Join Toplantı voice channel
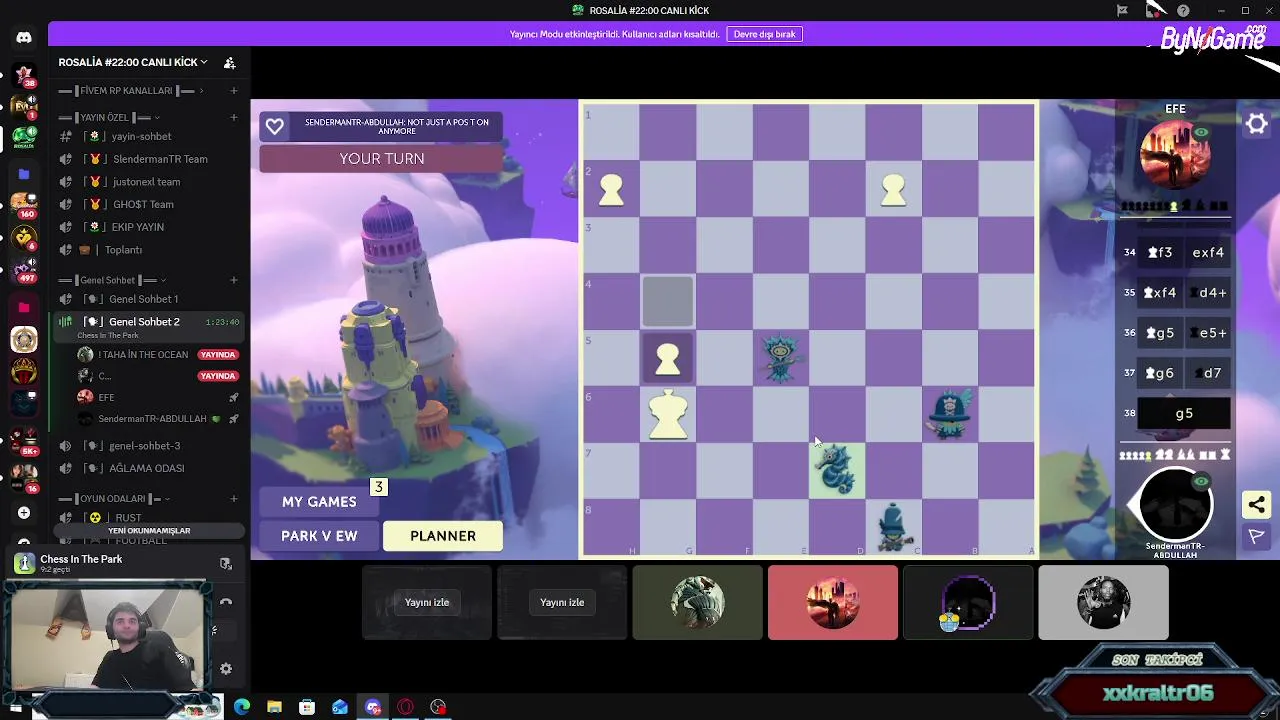1280x720 pixels. (x=148, y=250)
